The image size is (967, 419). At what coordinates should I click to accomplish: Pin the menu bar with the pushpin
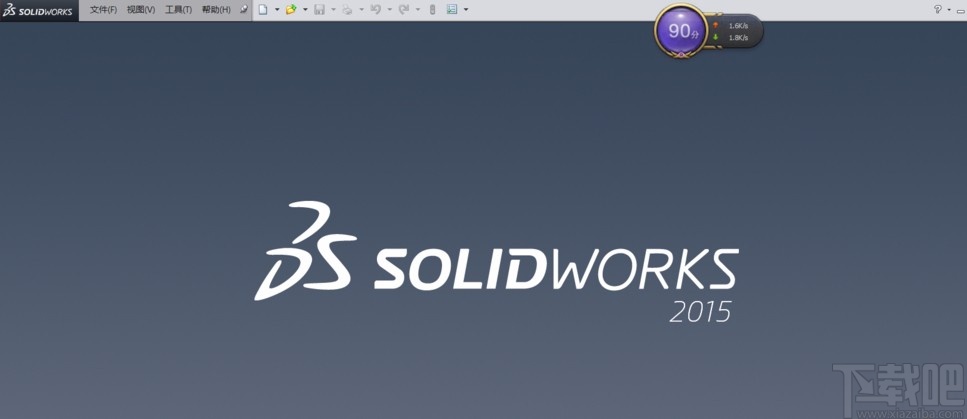[244, 10]
